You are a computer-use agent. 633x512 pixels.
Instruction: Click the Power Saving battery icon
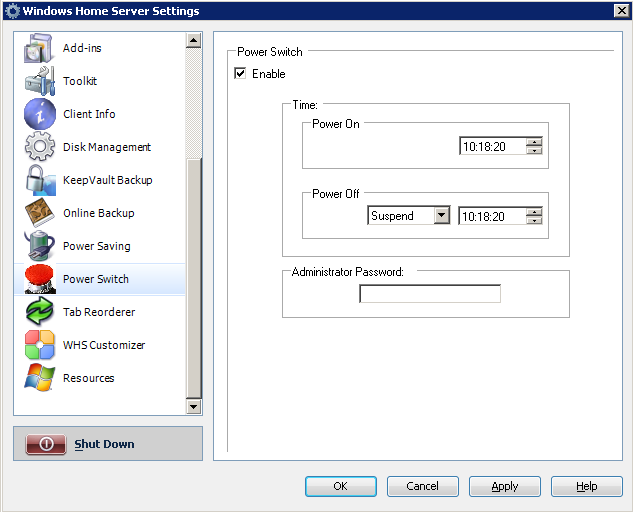point(39,246)
